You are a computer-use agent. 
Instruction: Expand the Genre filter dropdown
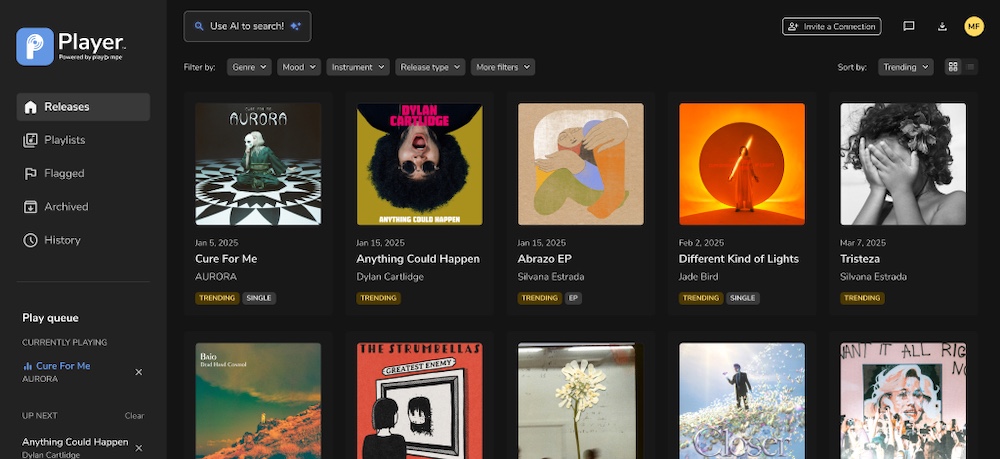coord(249,67)
